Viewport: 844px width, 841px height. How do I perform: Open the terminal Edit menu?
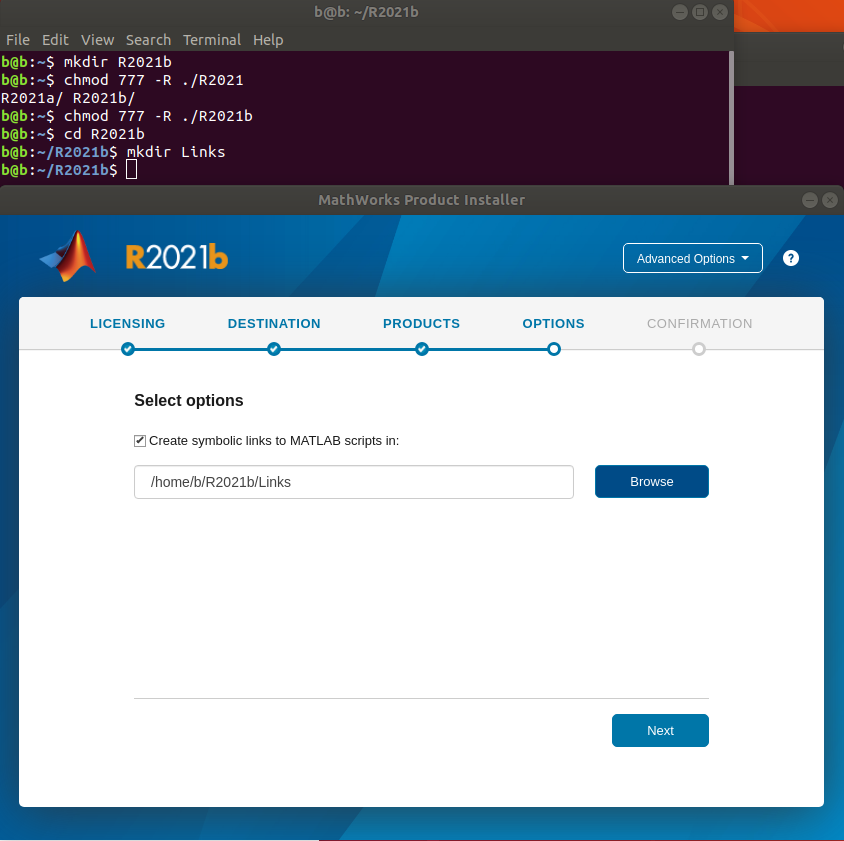click(x=55, y=40)
